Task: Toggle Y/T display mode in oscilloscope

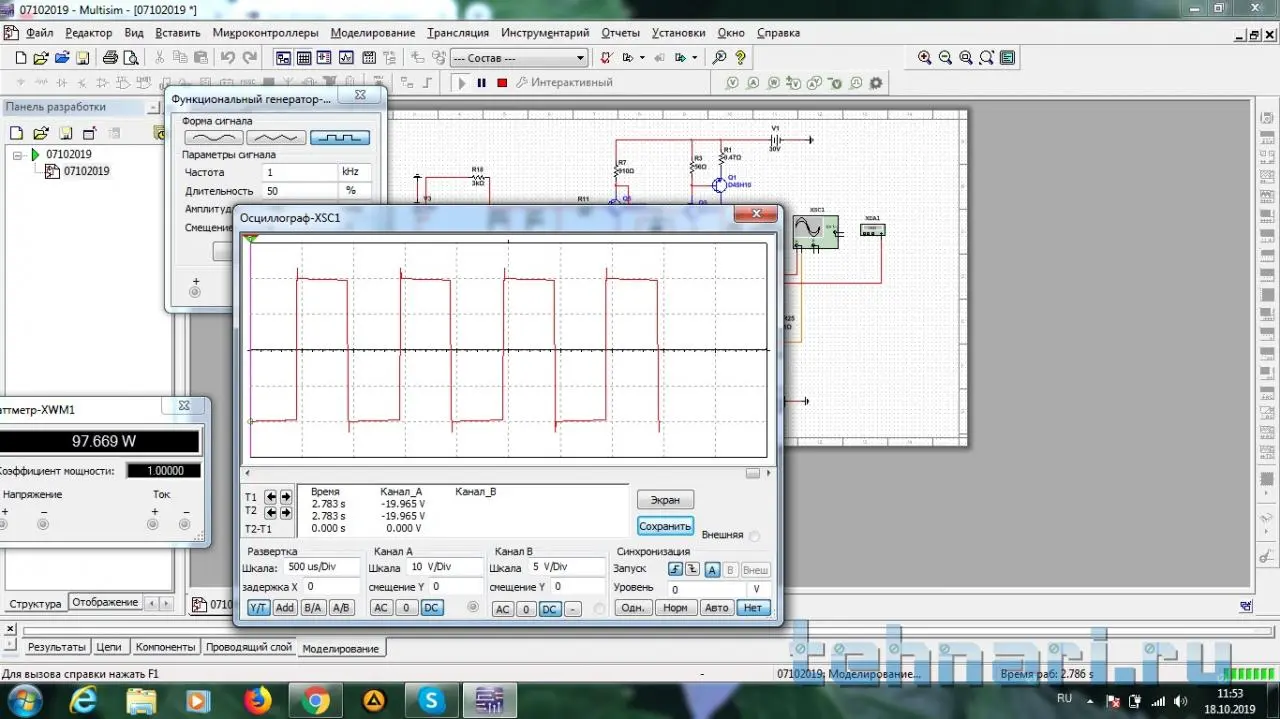Action: (x=258, y=608)
